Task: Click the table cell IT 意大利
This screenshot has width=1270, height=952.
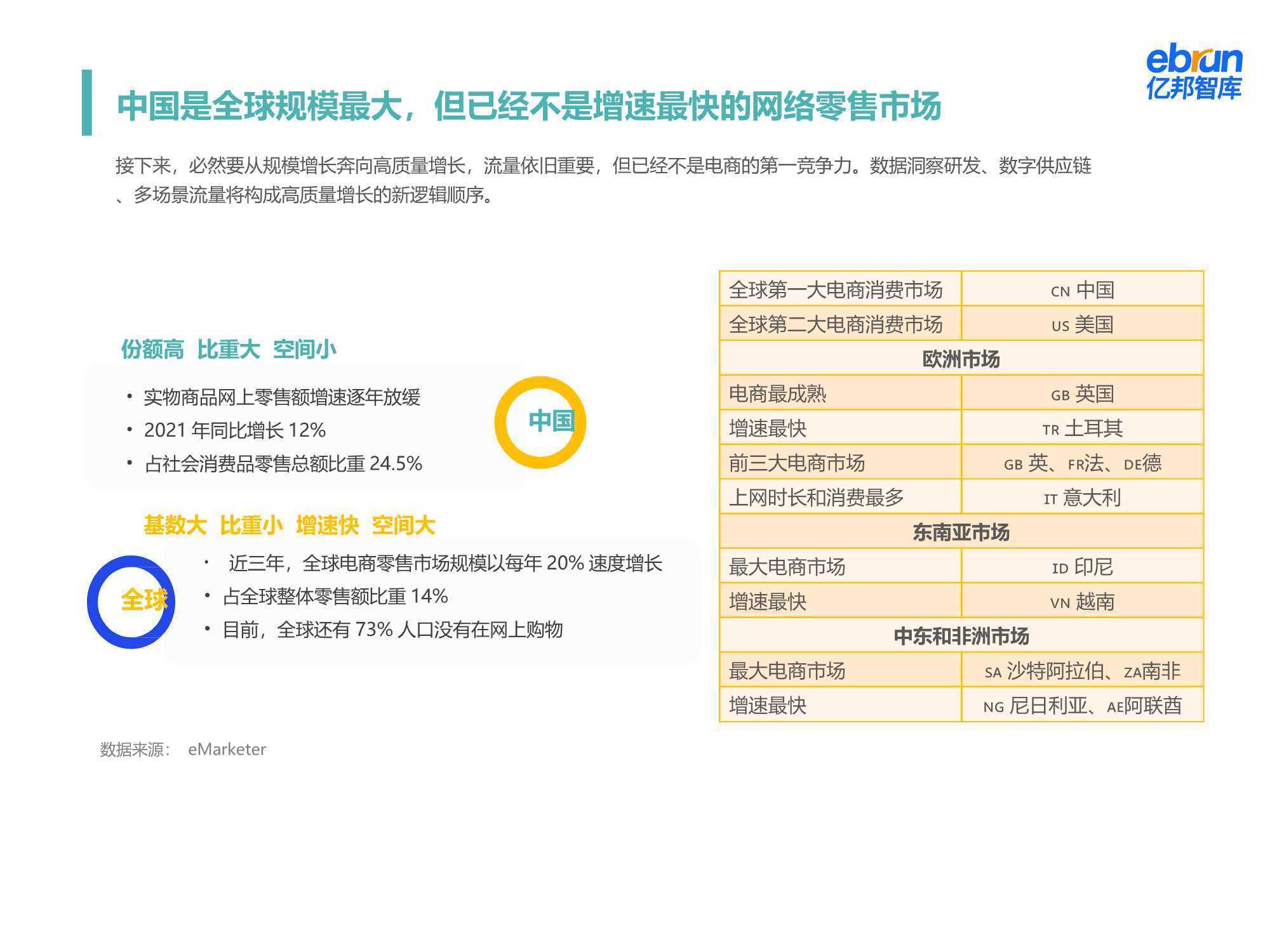Action: (x=1083, y=497)
